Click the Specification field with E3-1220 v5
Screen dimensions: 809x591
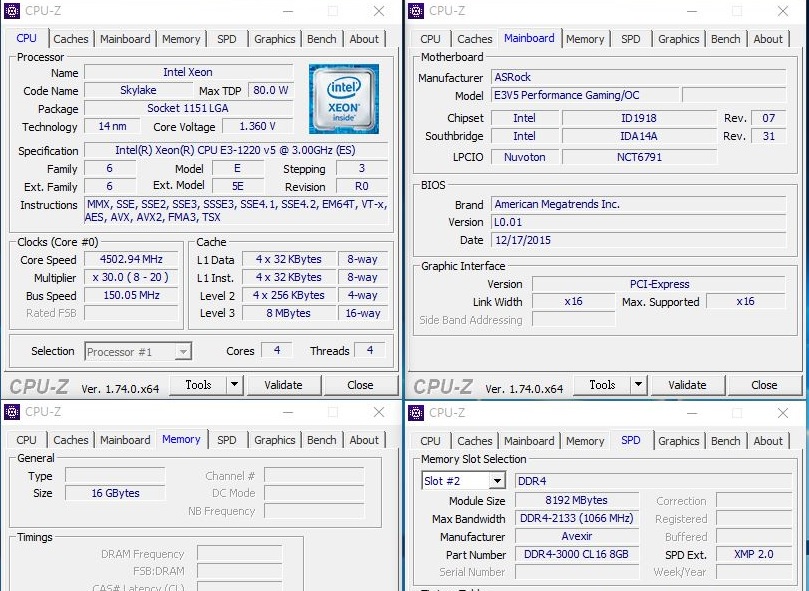[x=236, y=150]
